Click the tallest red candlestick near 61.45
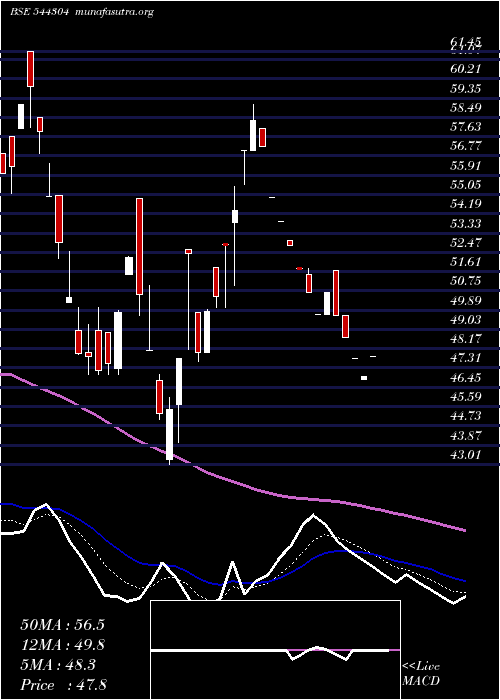 30,69
